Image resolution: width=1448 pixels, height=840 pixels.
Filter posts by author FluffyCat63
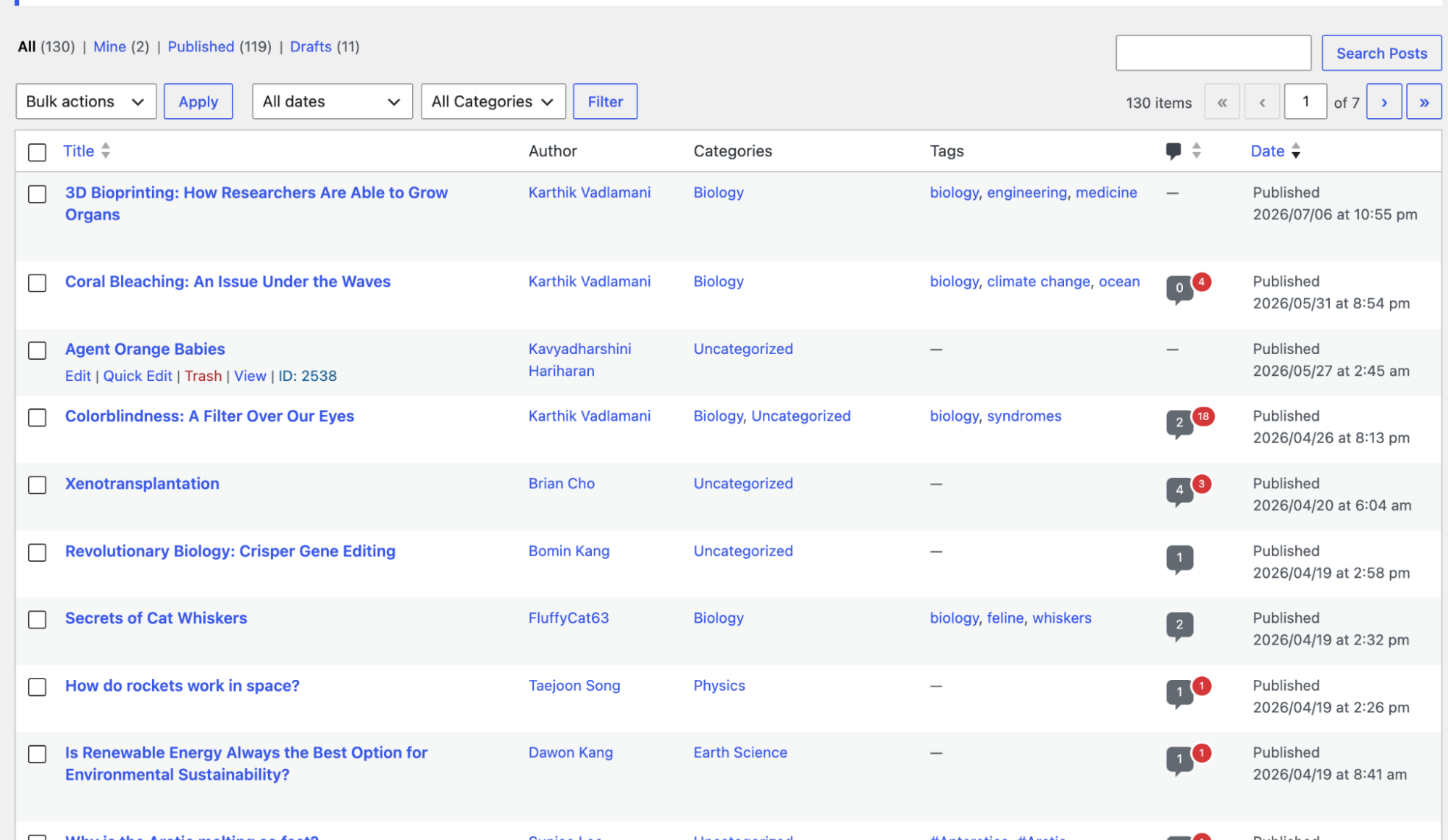[569, 618]
